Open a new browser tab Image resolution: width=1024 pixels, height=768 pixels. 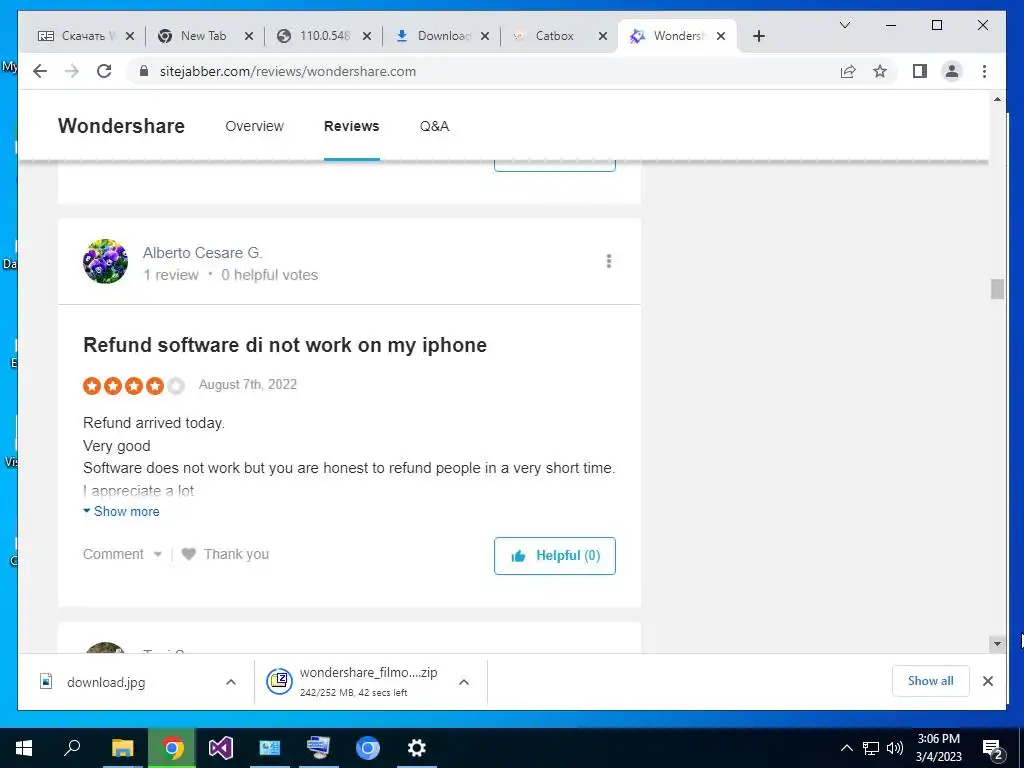coord(758,36)
